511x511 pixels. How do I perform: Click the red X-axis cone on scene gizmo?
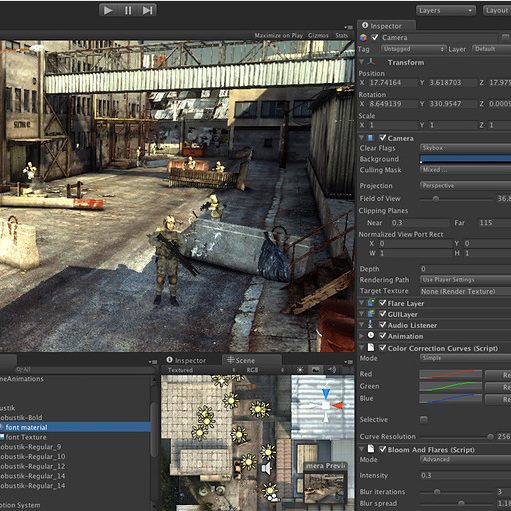click(x=337, y=406)
